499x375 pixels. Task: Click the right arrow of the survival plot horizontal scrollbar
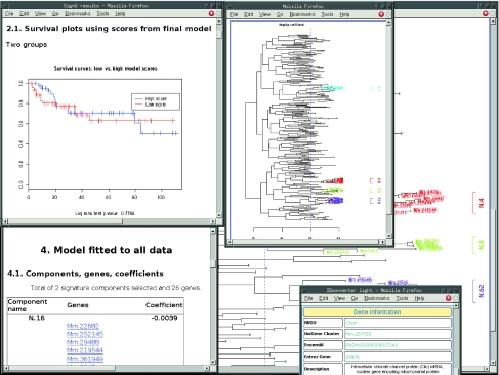click(x=213, y=221)
